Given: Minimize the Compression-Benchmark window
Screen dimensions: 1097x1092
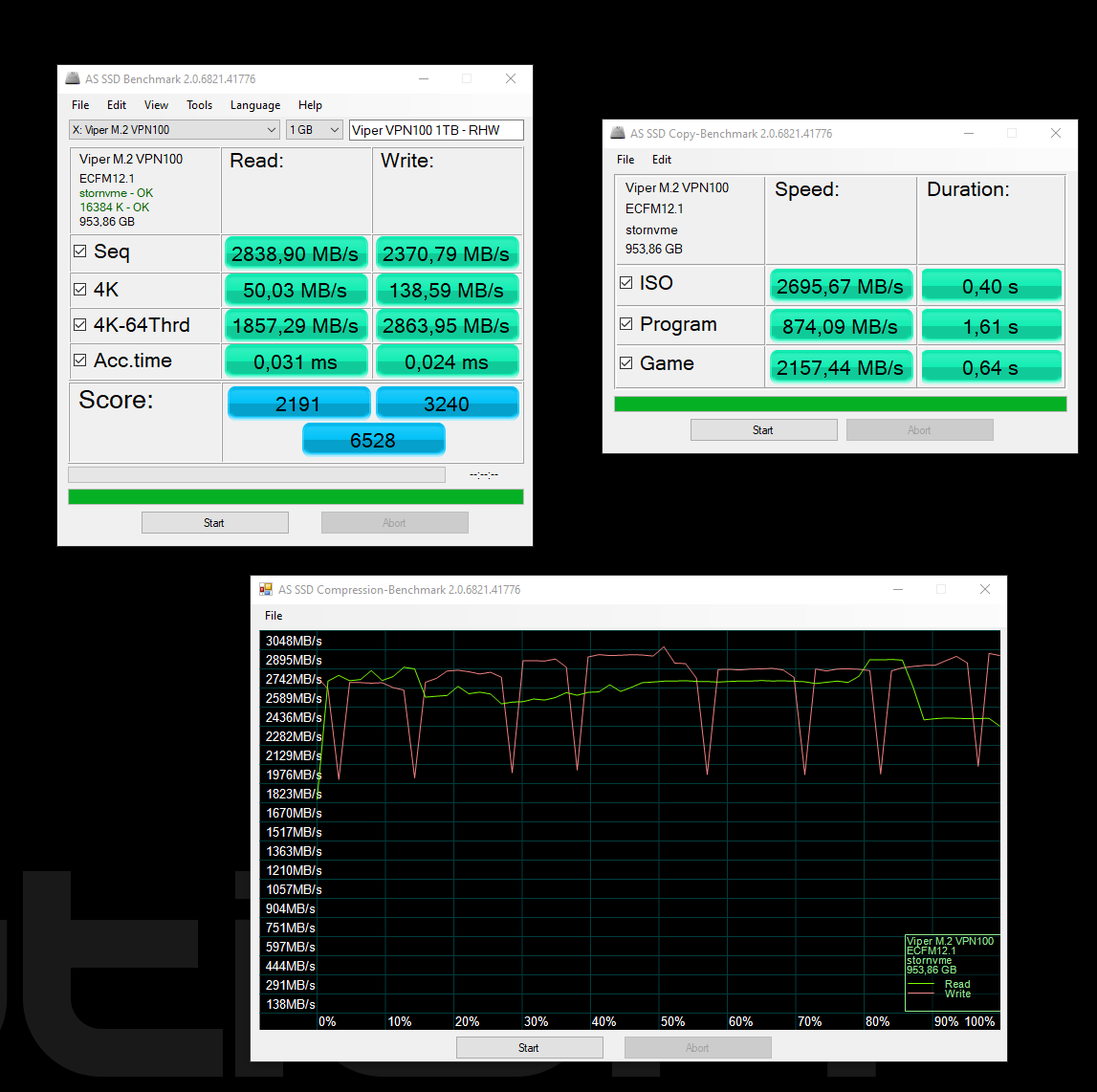Looking at the screenshot, I should point(897,589).
